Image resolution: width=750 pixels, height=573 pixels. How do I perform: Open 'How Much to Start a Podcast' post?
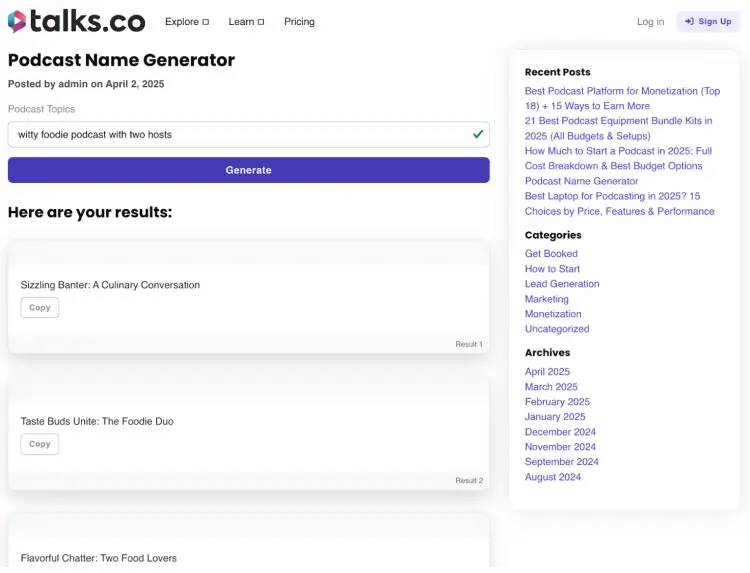coord(618,158)
